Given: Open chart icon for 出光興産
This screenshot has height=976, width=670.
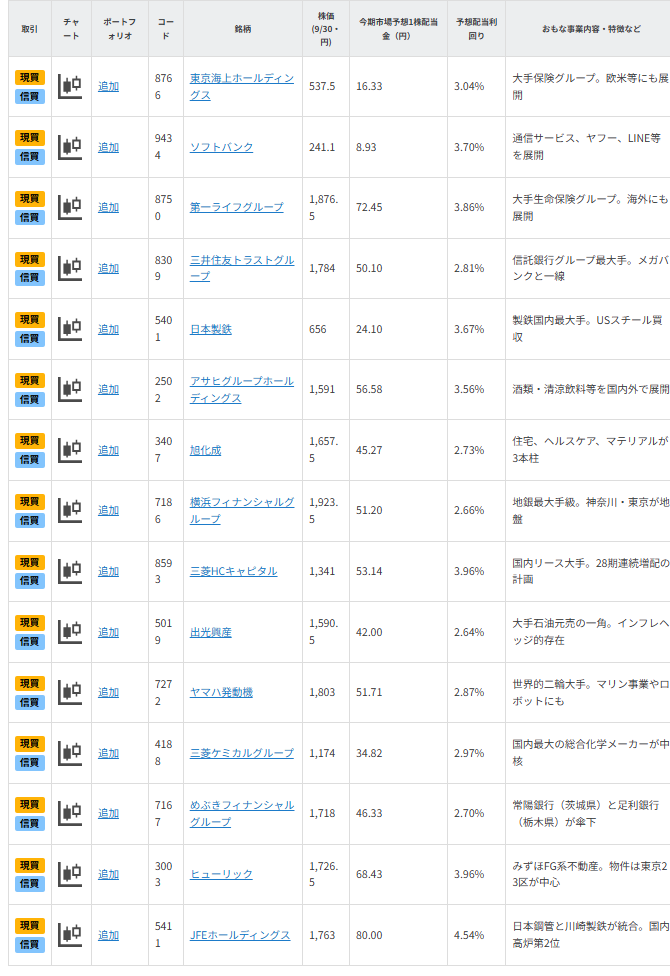Looking at the screenshot, I should pyautogui.click(x=70, y=632).
